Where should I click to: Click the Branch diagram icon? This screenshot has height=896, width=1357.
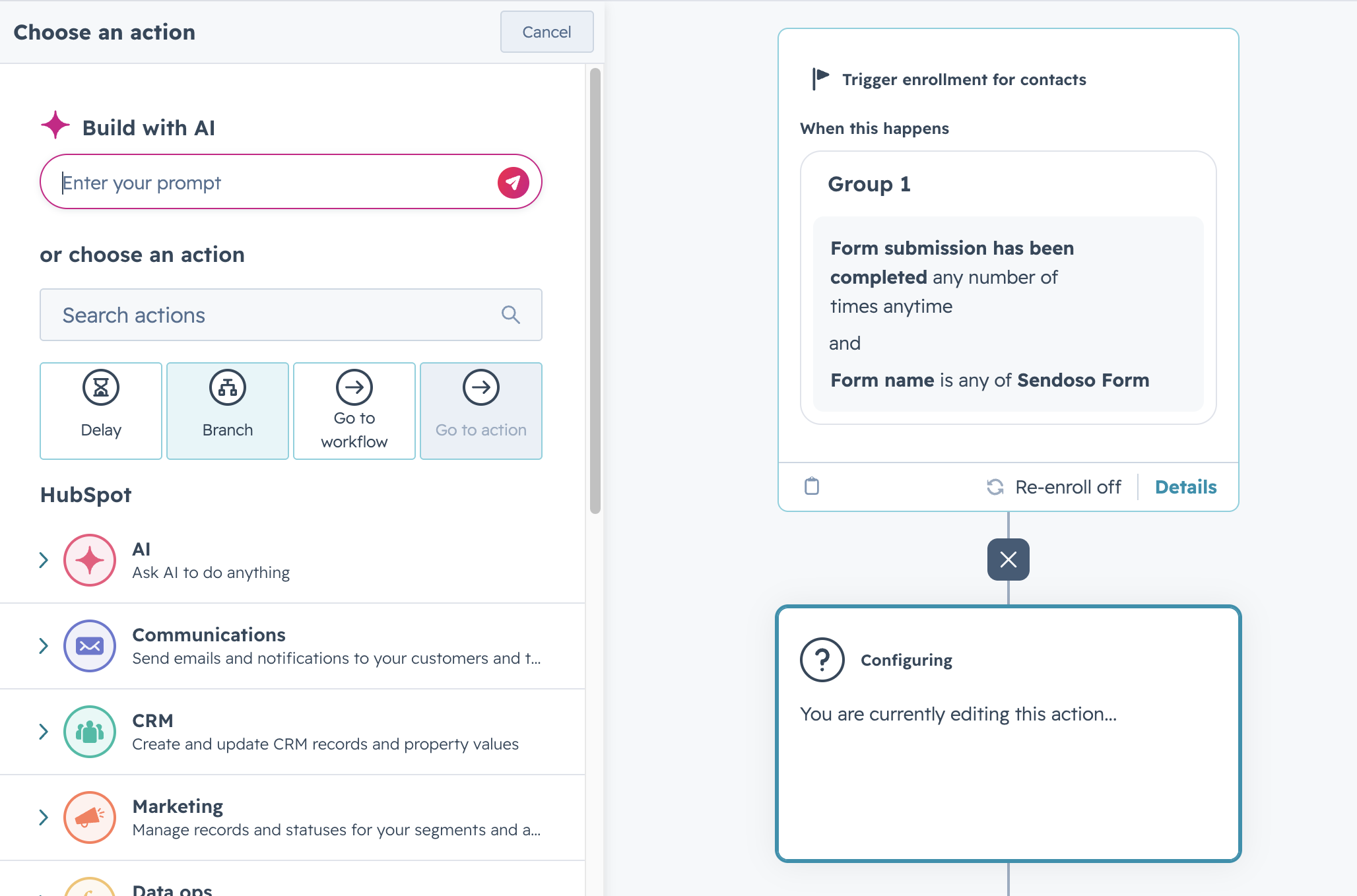coord(228,387)
